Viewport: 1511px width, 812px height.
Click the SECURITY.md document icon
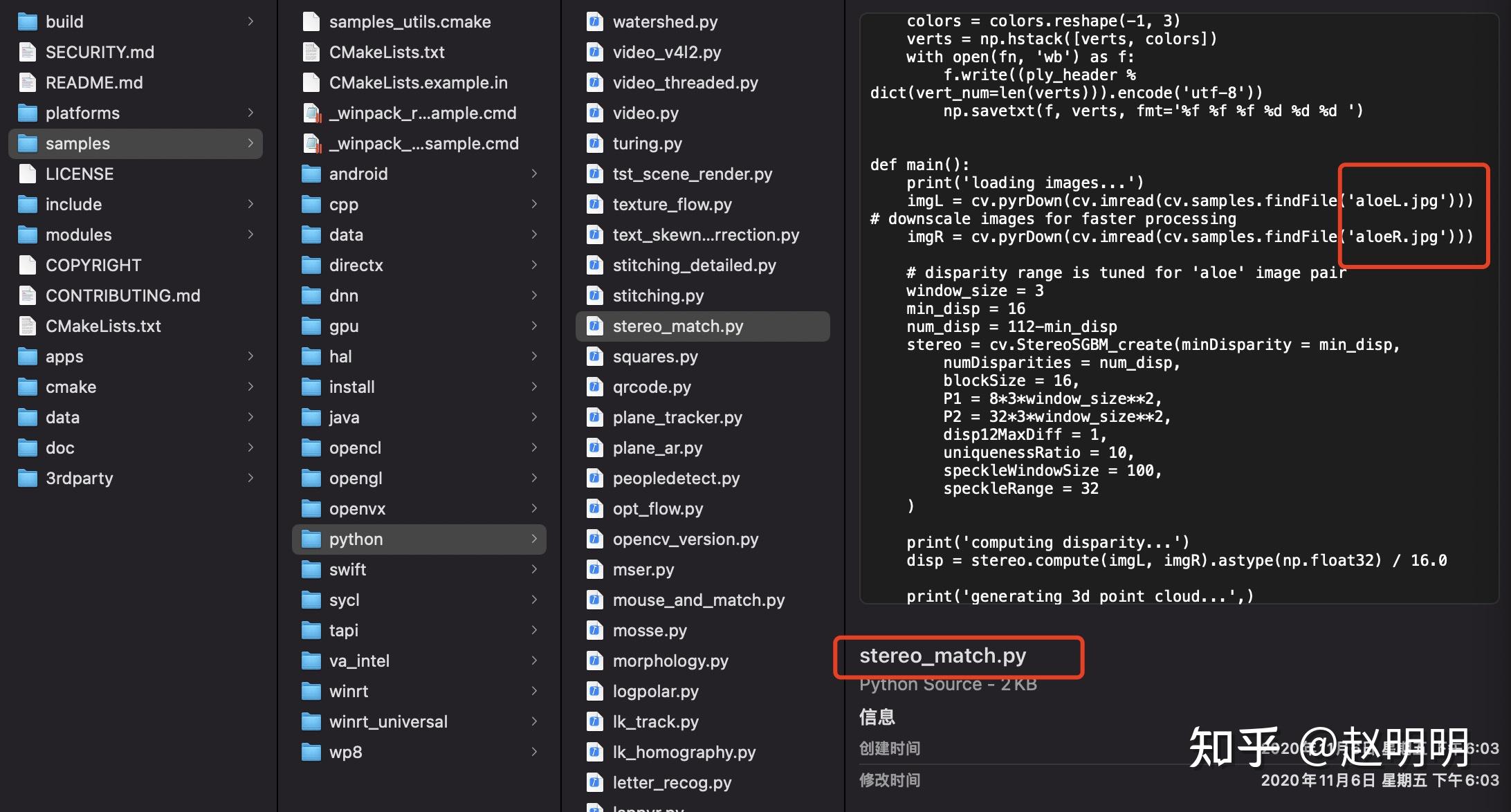click(27, 53)
